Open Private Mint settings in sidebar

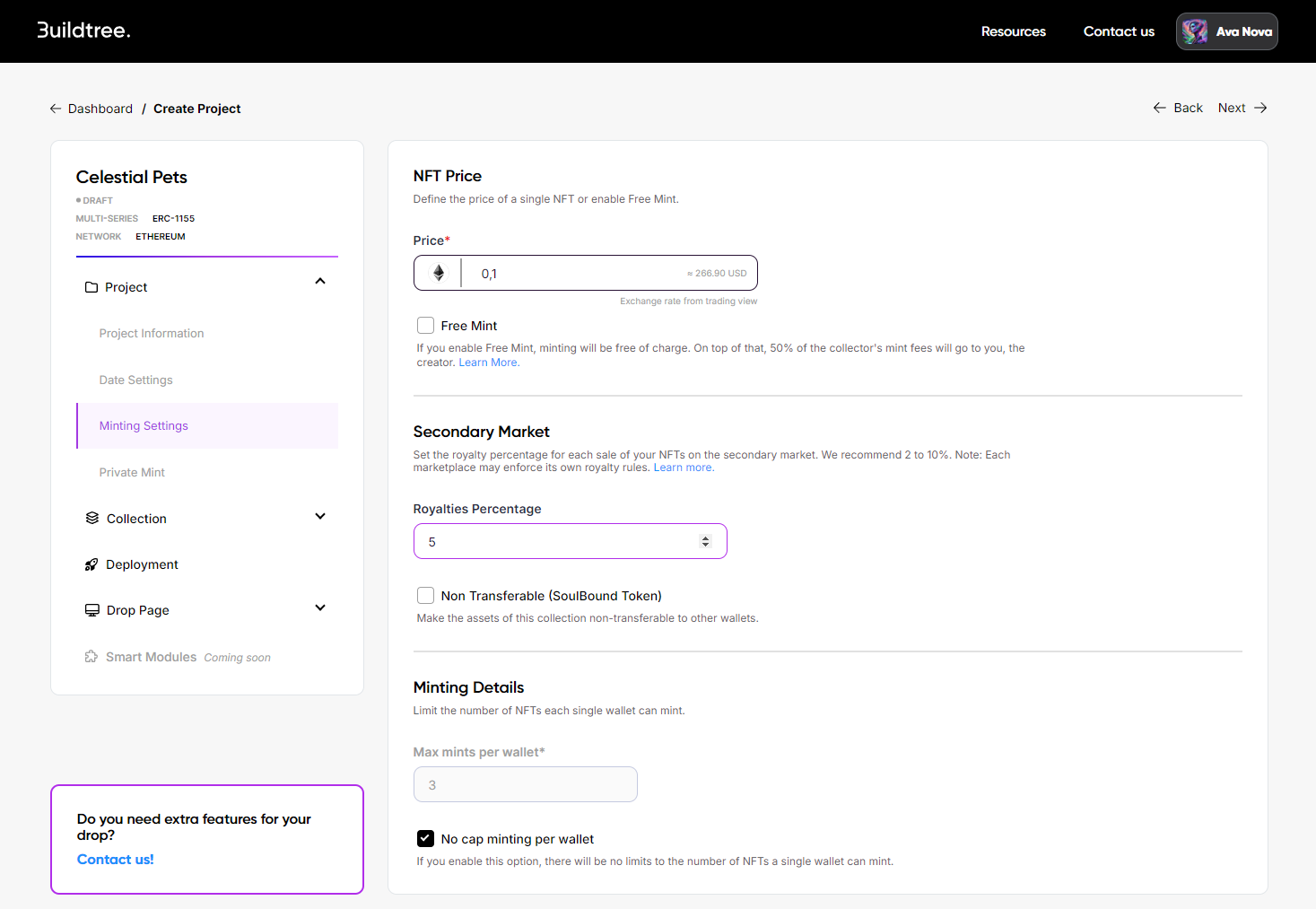coord(132,472)
